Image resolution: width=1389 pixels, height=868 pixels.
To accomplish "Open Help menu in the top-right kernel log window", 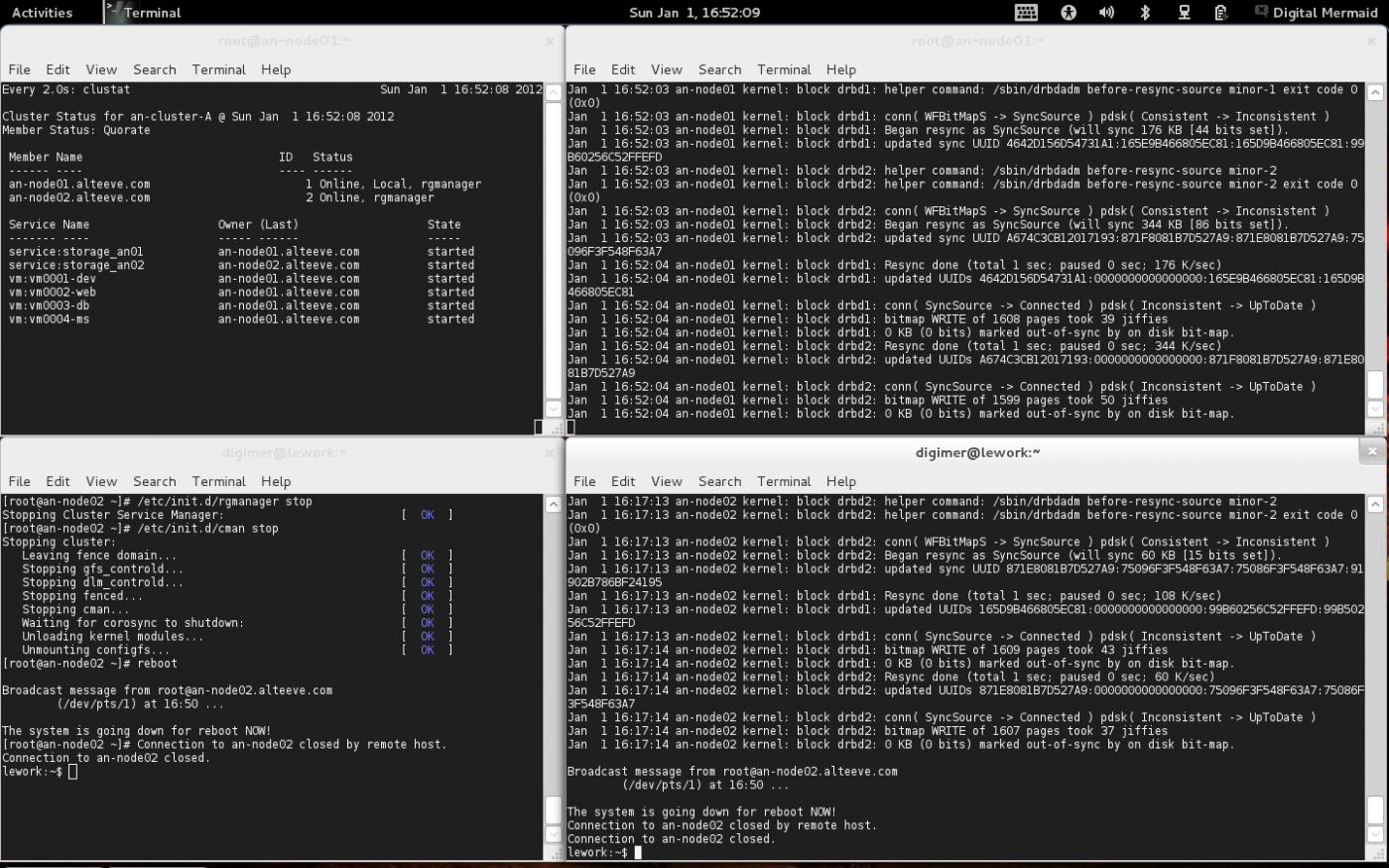I will [x=840, y=69].
